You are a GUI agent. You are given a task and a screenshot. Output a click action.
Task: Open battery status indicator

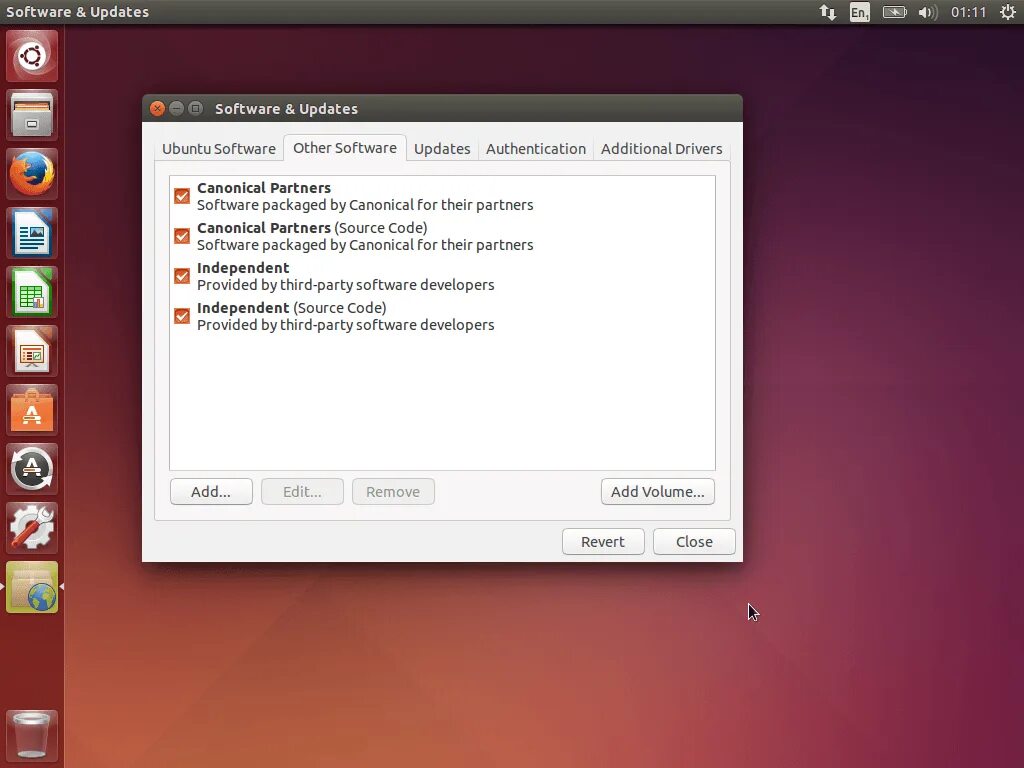(894, 12)
